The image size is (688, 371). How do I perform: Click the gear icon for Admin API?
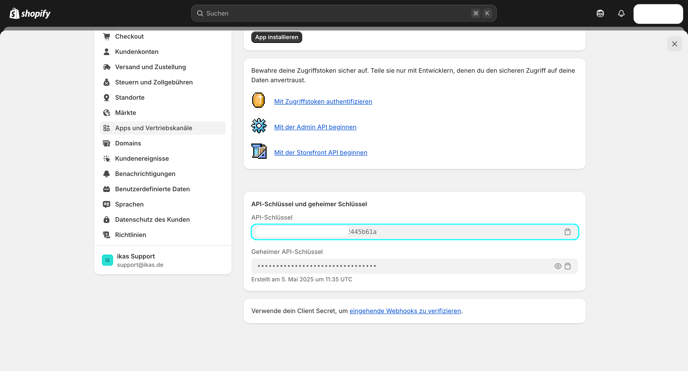point(259,126)
